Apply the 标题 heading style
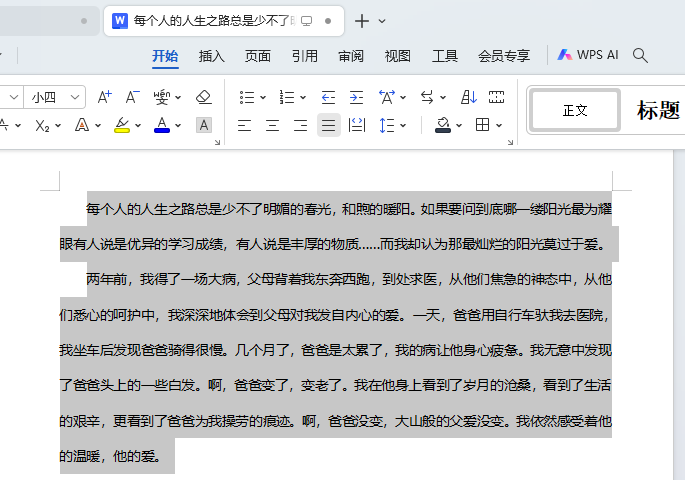Screen dimensions: 685x480 pos(658,111)
